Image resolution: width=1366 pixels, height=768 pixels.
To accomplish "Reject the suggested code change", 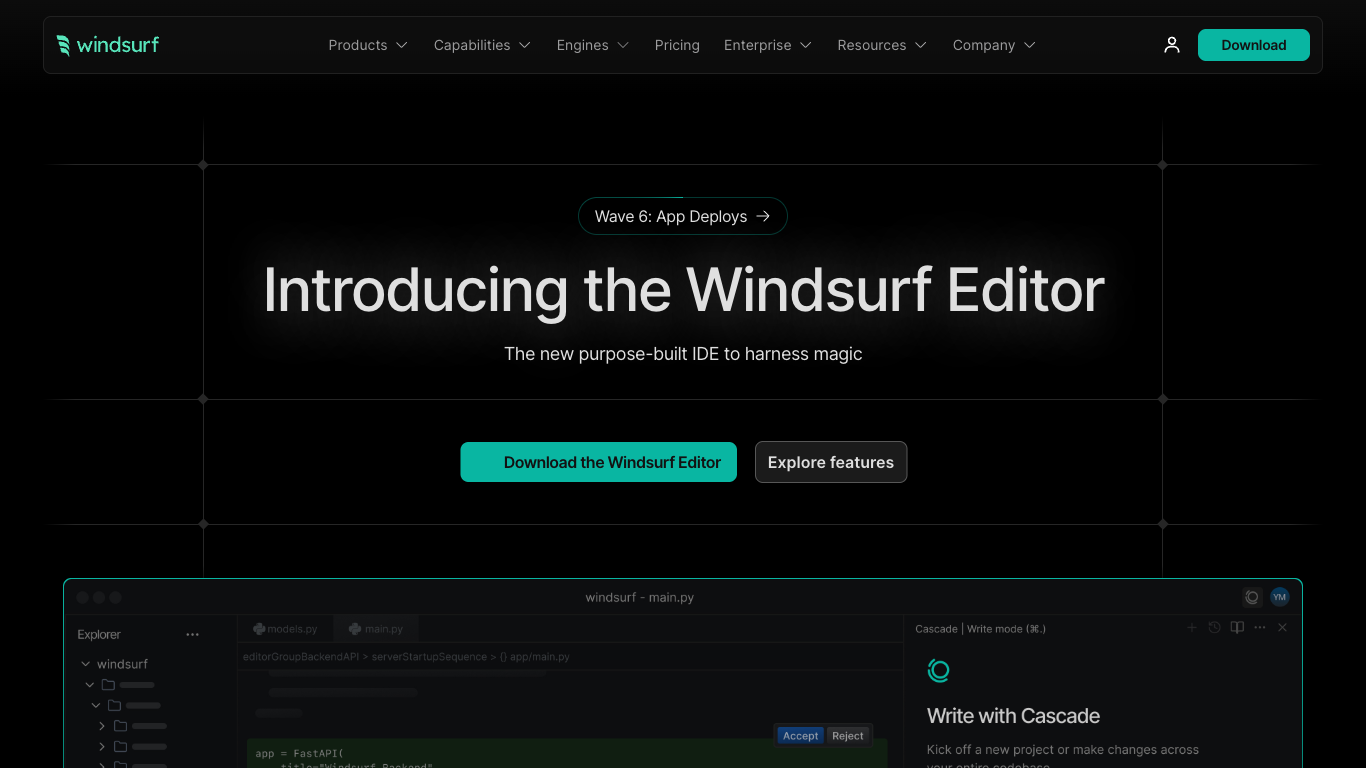I will pyautogui.click(x=848, y=736).
